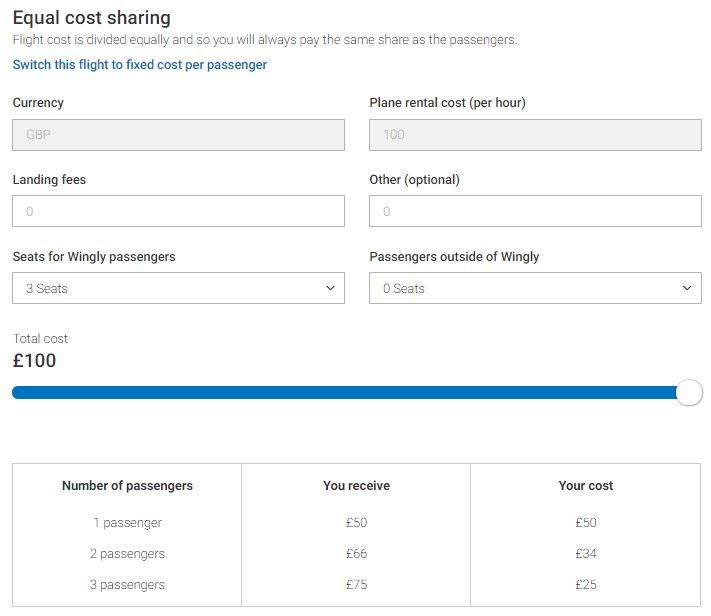Click the 2 passengers table row label

coord(127,553)
